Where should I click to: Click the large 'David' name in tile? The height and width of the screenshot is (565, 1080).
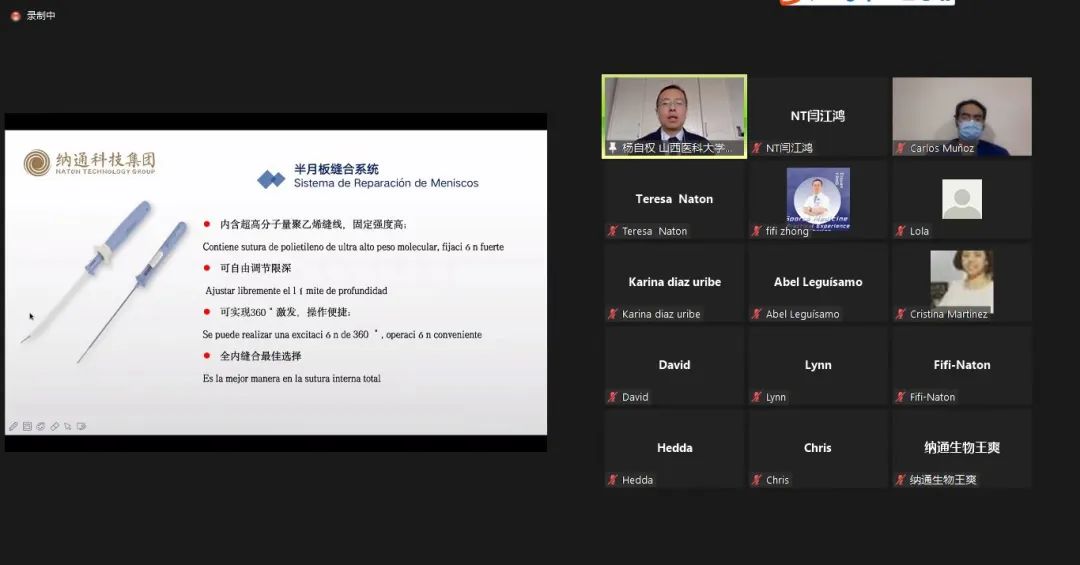[x=674, y=365]
